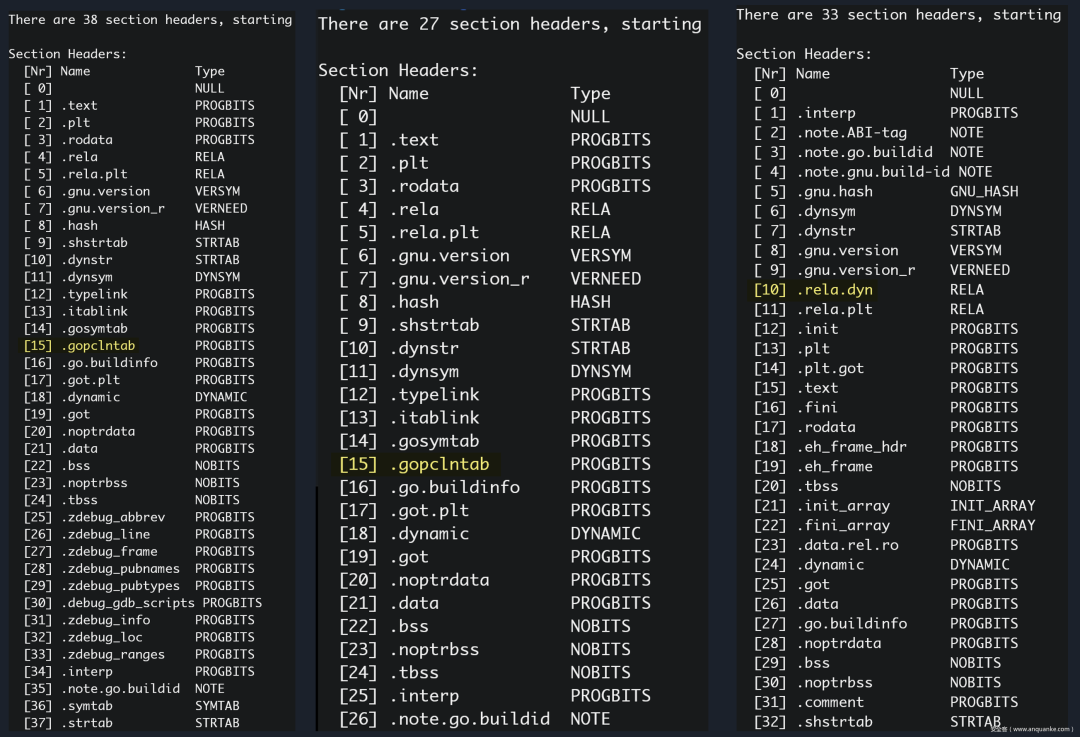Click .typelink in the 38-header listing
1080x737 pixels.
coord(94,294)
